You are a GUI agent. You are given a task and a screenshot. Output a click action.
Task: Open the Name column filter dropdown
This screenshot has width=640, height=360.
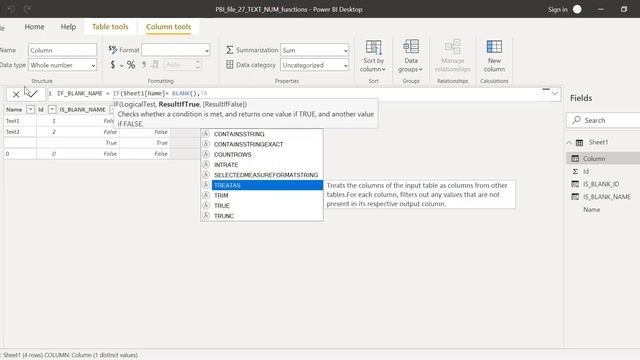[x=30, y=109]
